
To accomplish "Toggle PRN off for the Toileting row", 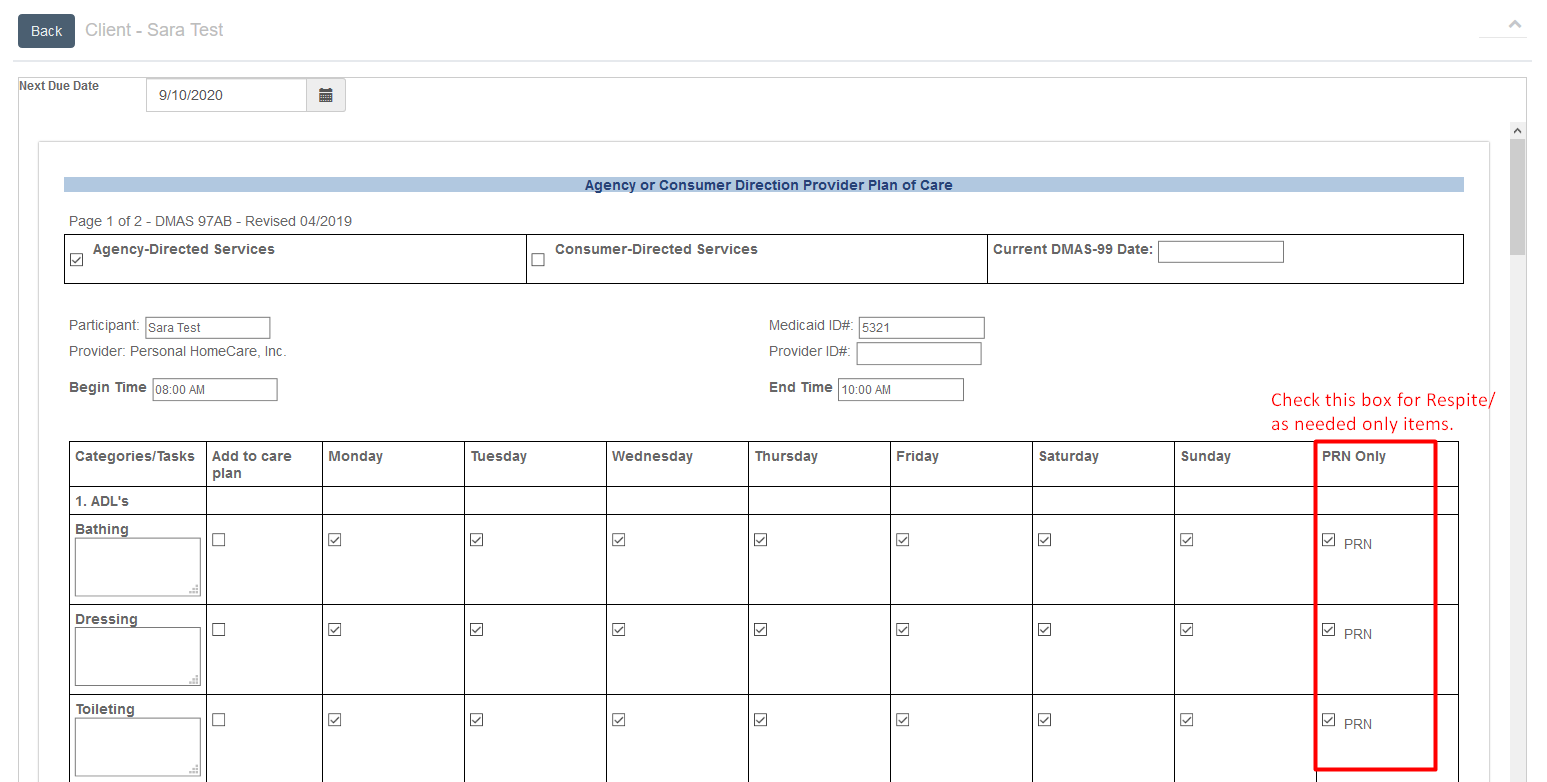I will 1329,719.
